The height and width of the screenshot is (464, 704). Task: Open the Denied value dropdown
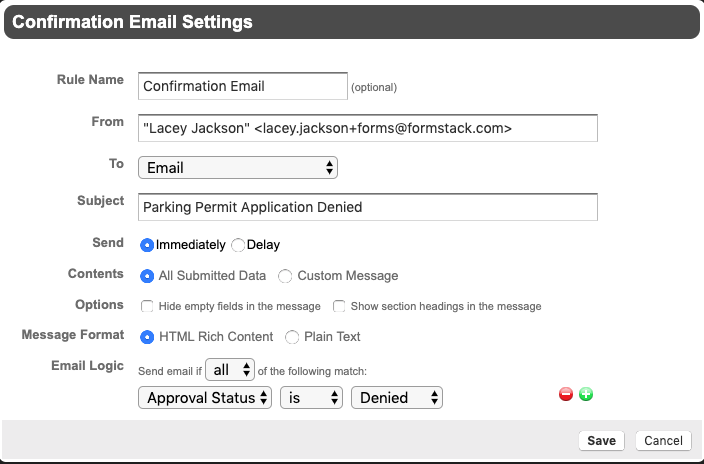pyautogui.click(x=397, y=398)
